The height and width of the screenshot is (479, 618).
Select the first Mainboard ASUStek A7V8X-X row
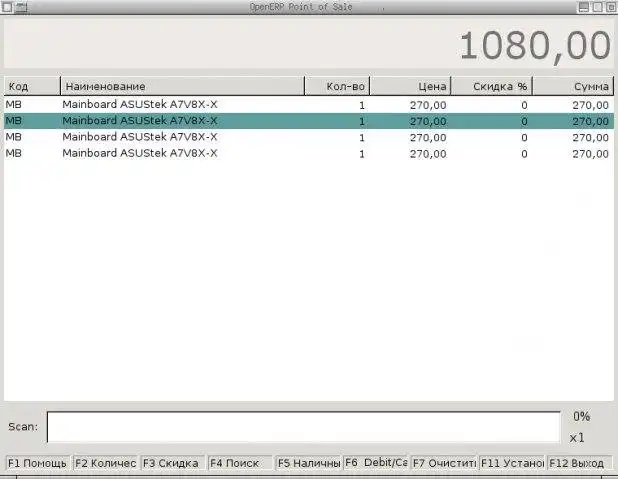pos(309,105)
